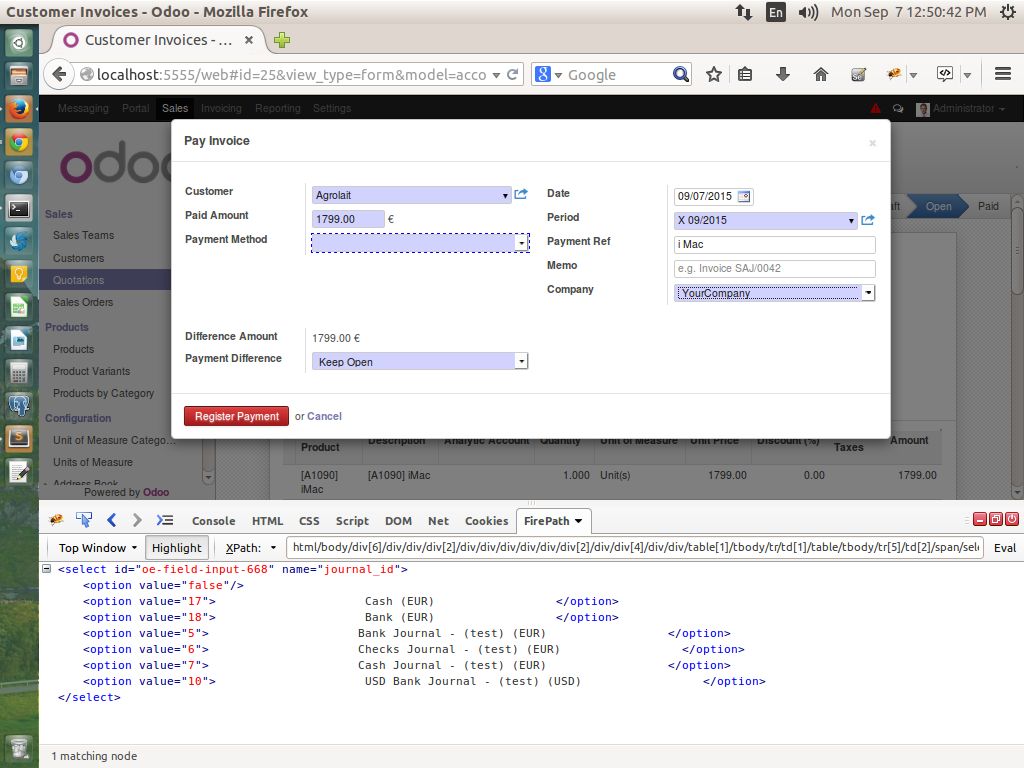Click the XPath expression input field
Viewport: 1024px width, 768px height.
(x=635, y=547)
